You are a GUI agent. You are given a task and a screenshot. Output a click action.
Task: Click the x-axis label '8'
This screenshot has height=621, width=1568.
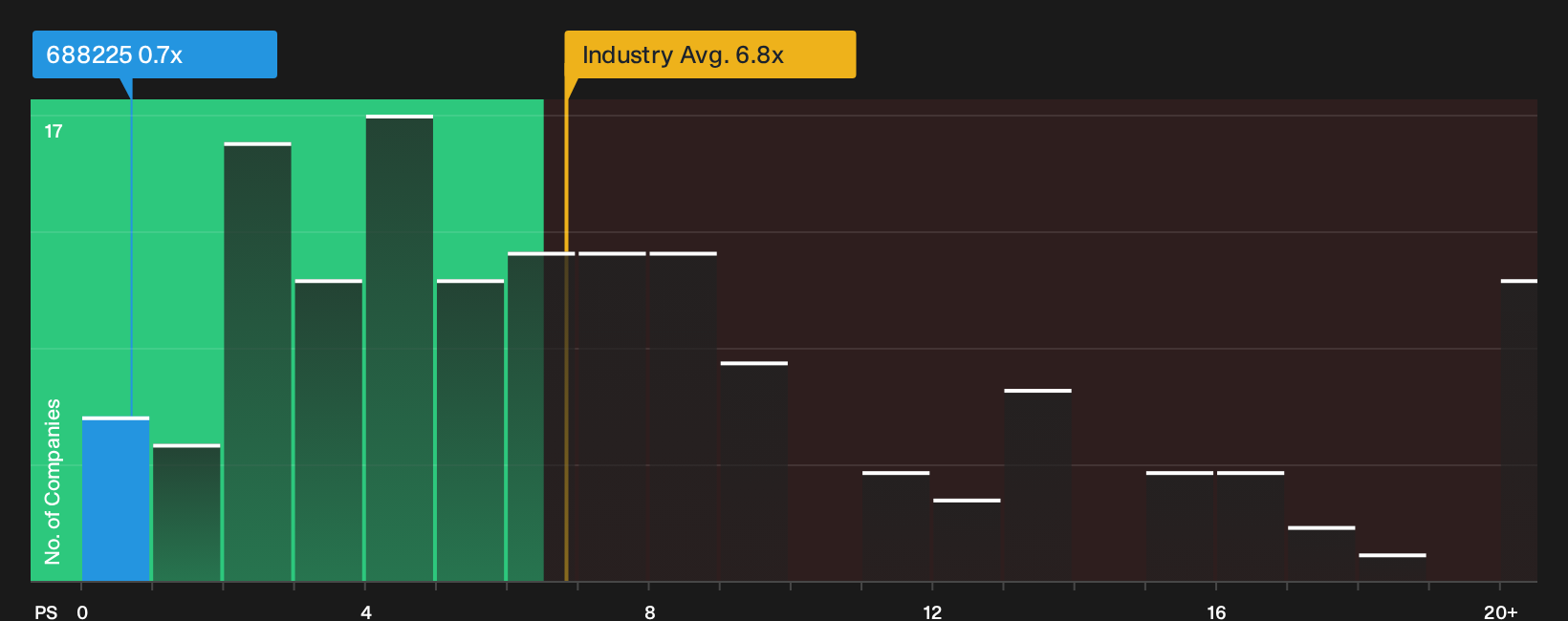point(650,612)
